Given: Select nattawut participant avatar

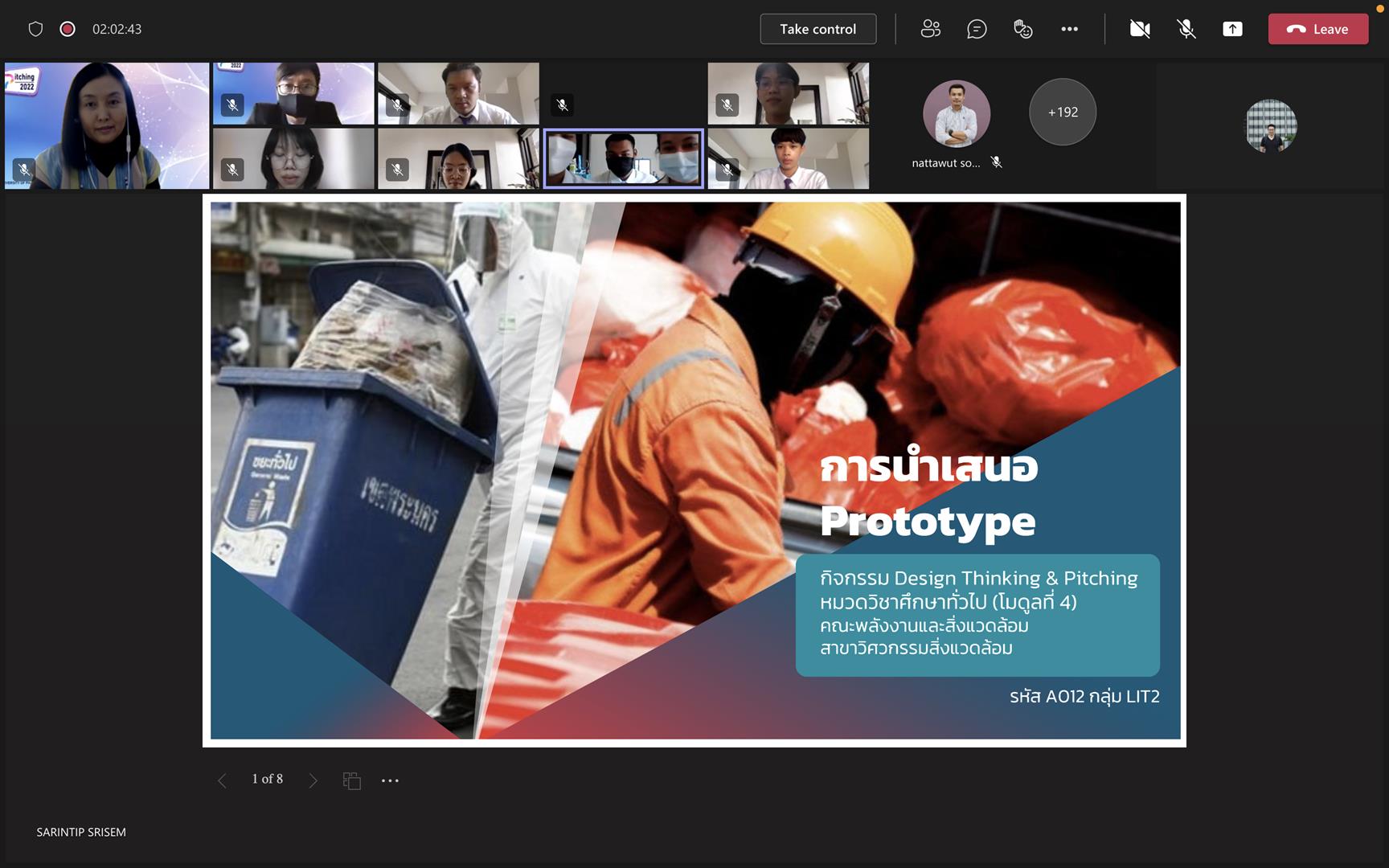Looking at the screenshot, I should (957, 113).
